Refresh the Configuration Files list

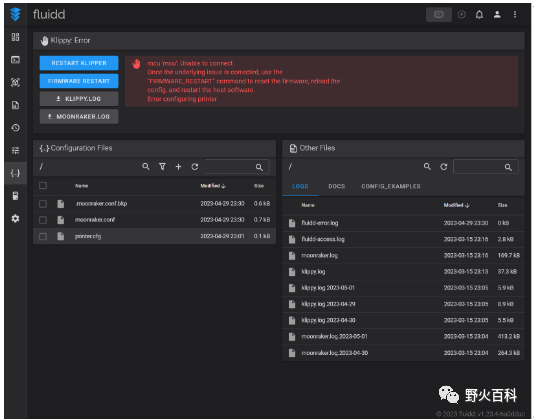coord(195,167)
